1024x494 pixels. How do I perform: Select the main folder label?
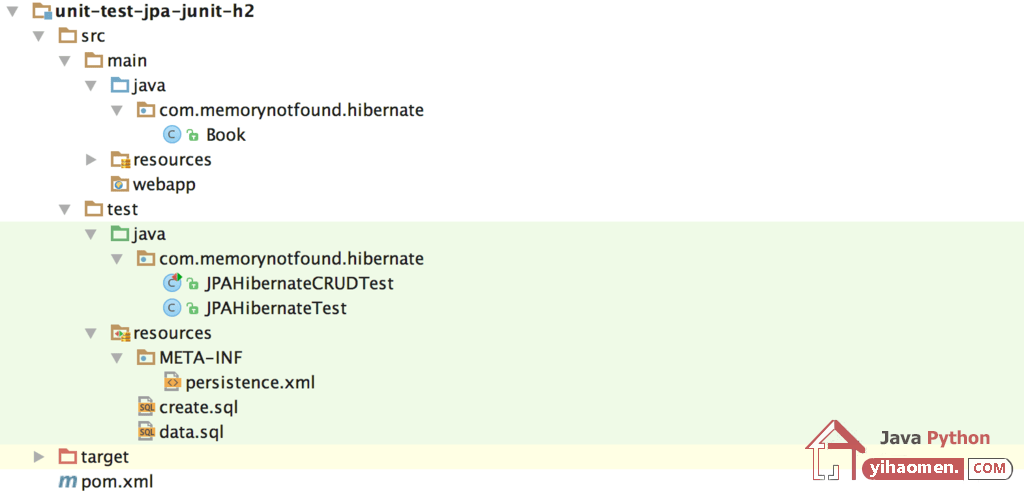(x=127, y=61)
